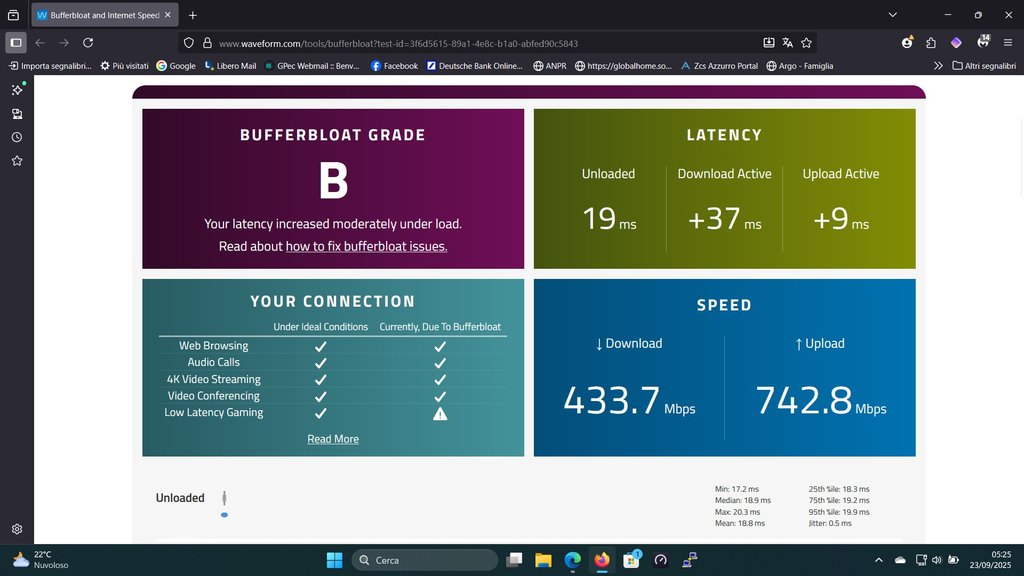Click the Read More link
The width and height of the screenshot is (1024, 576).
333,439
